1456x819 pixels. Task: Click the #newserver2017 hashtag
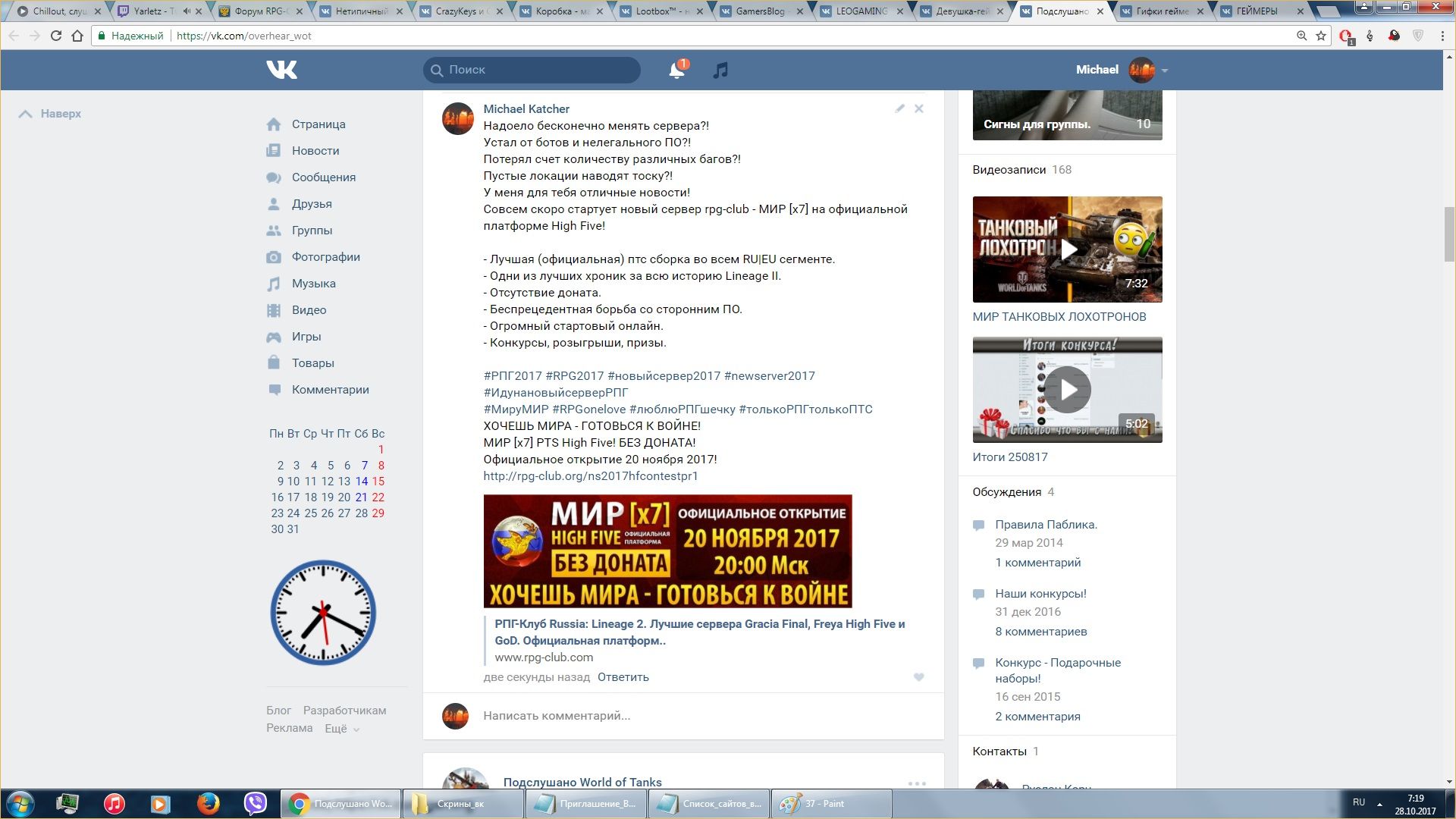tap(769, 376)
